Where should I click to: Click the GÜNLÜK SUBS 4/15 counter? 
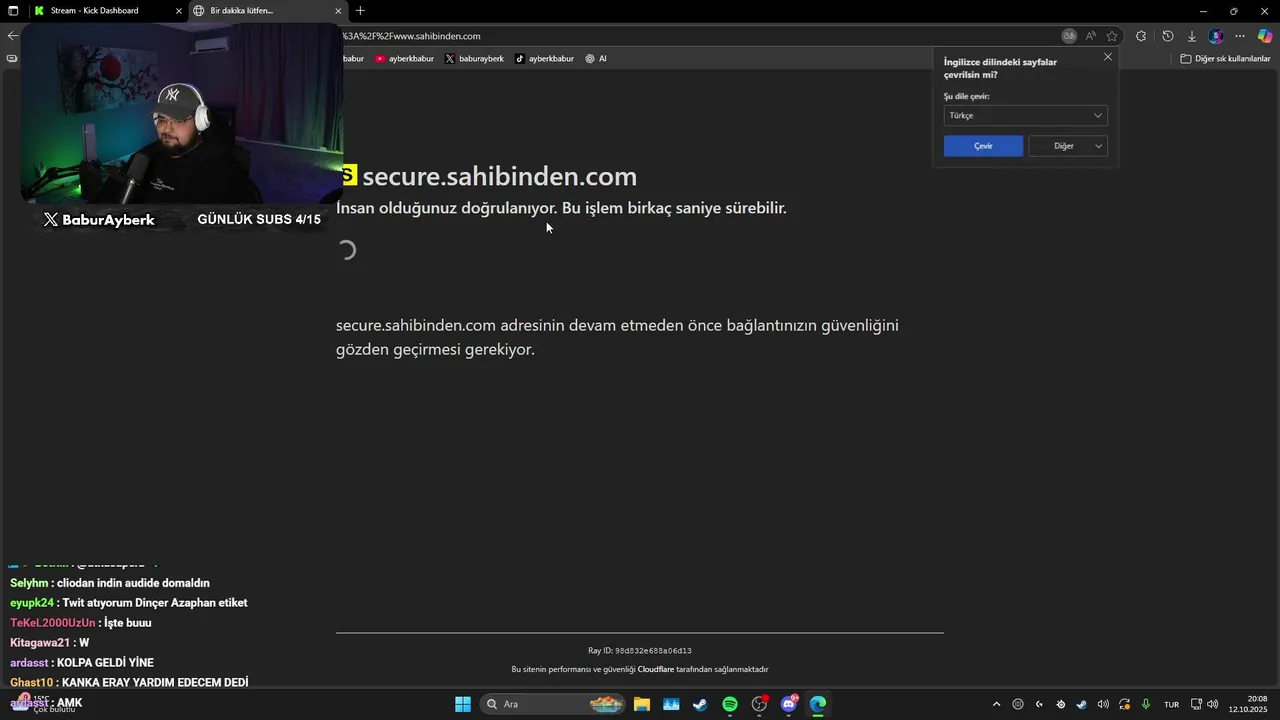pyautogui.click(x=259, y=219)
